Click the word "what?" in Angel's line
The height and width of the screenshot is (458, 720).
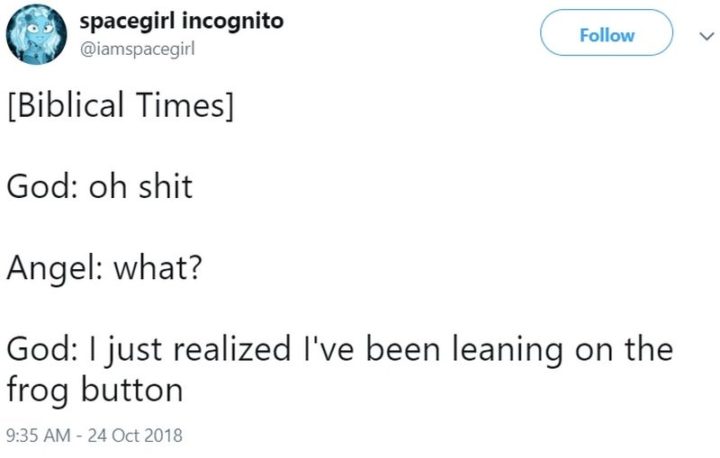tap(153, 268)
